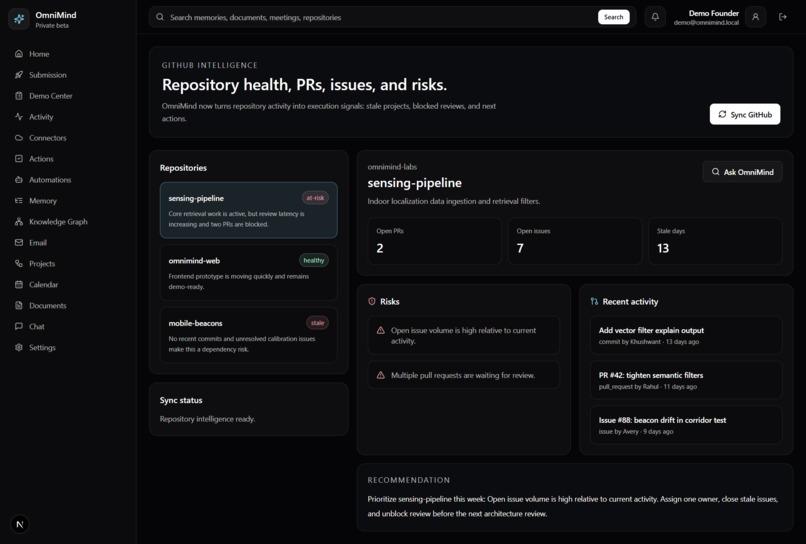Click the Next.js N badge icon

[x=20, y=524]
